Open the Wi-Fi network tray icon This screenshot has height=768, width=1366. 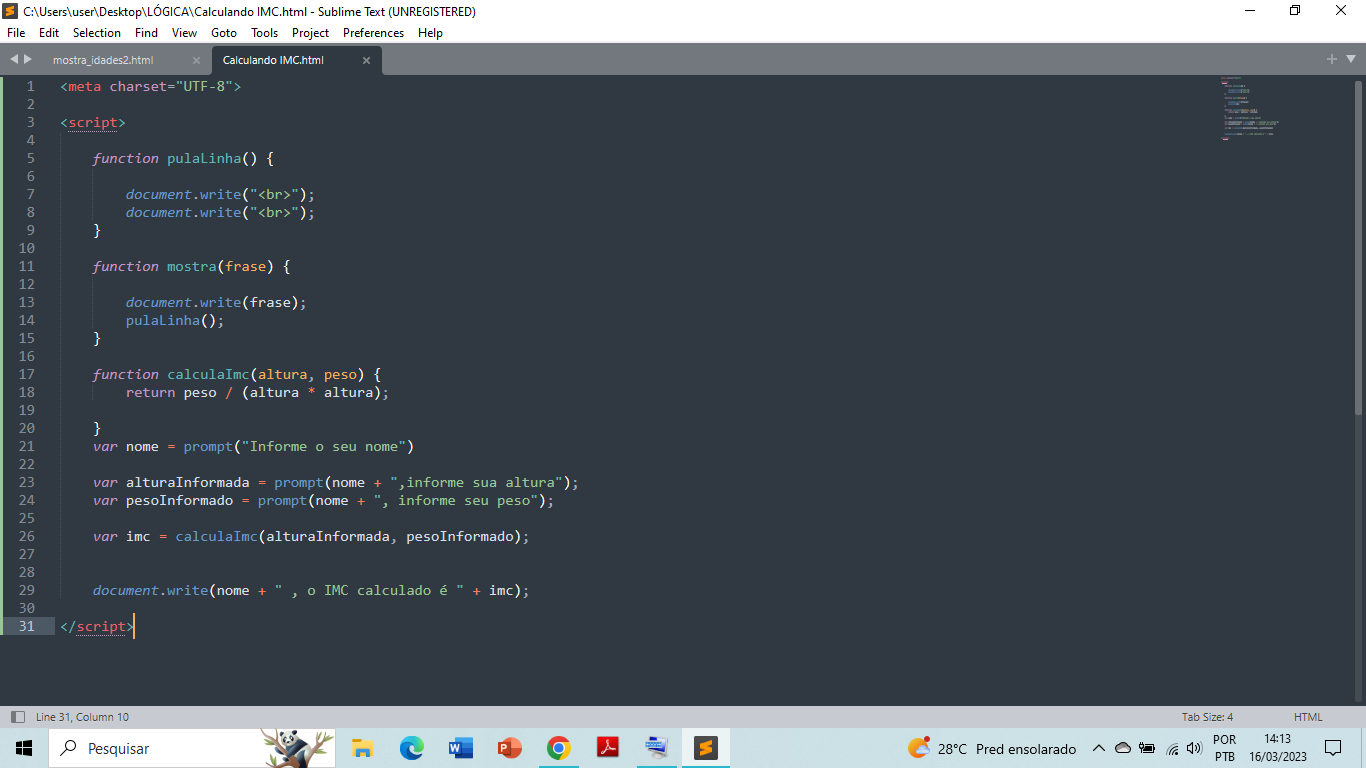click(1172, 748)
